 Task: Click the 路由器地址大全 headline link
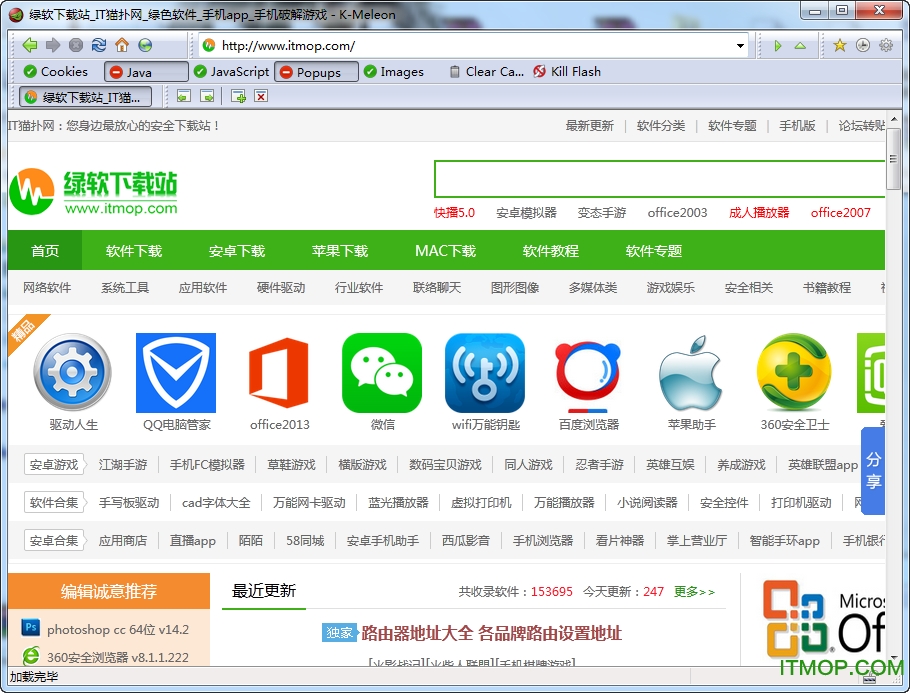click(x=491, y=633)
